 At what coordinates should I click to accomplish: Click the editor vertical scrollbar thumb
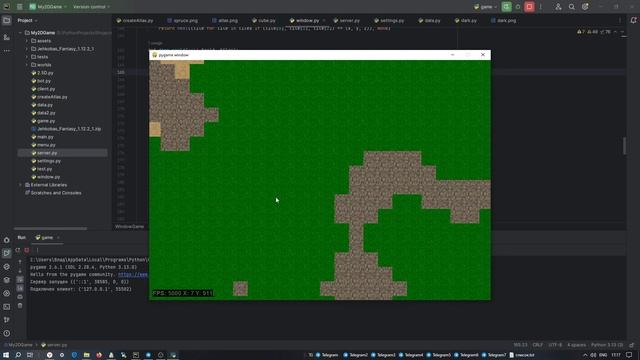click(x=624, y=146)
